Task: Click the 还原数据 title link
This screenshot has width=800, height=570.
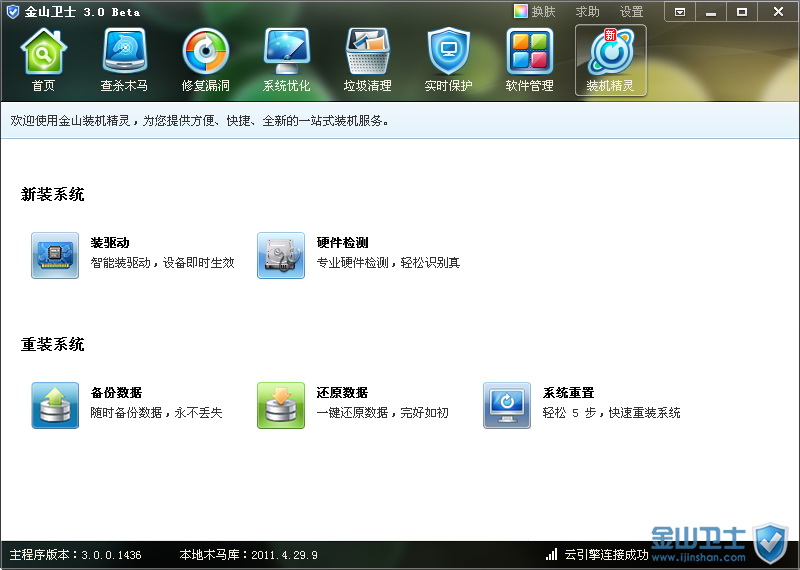Action: [x=342, y=393]
